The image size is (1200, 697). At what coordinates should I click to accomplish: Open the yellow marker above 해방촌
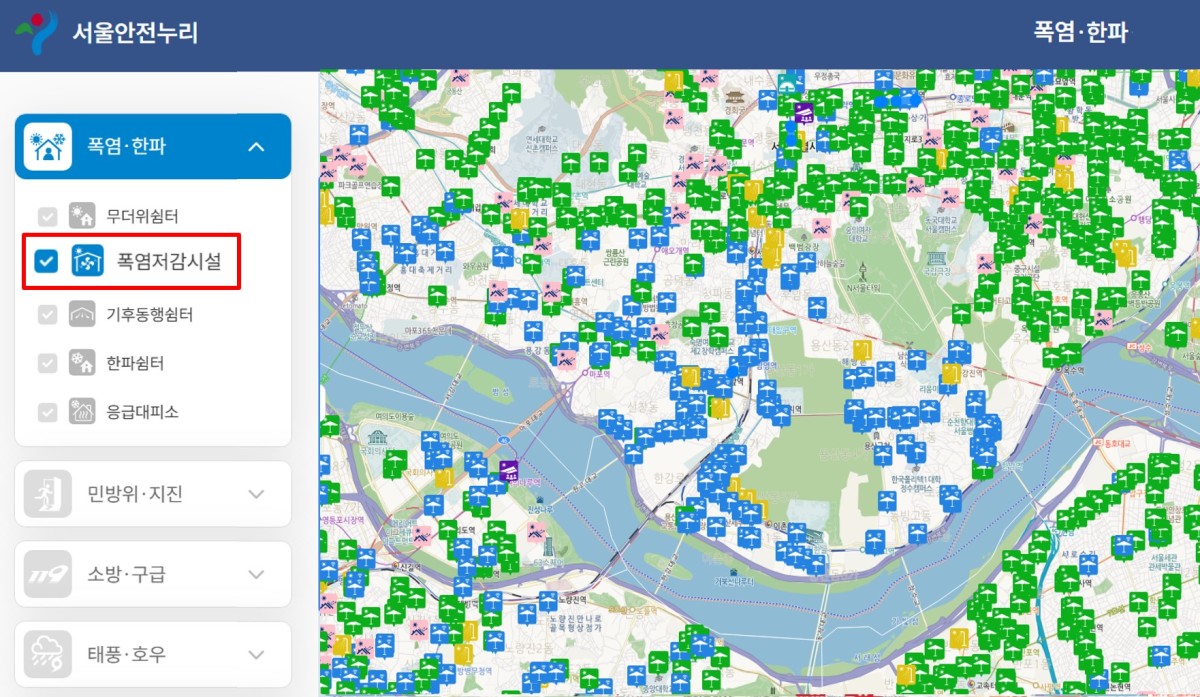[x=861, y=350]
